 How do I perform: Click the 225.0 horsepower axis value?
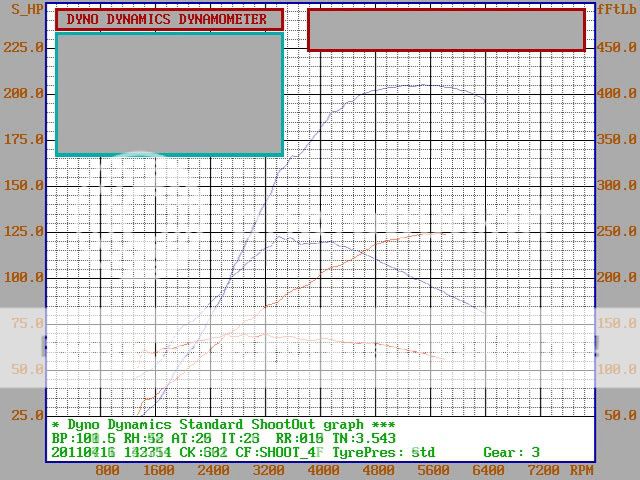pos(23,47)
